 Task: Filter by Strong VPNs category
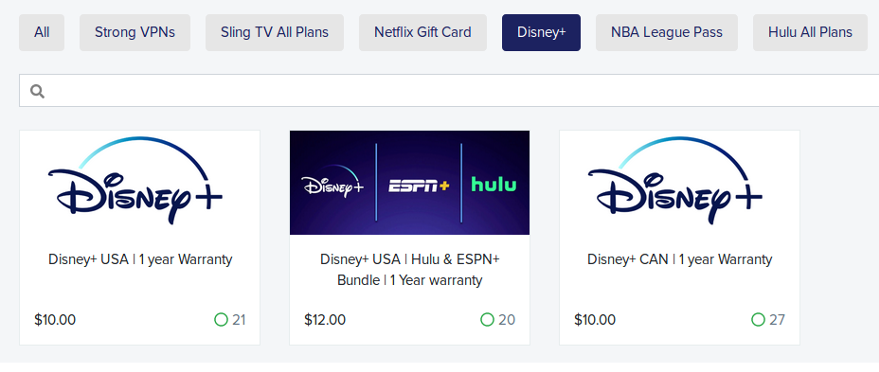(x=135, y=32)
